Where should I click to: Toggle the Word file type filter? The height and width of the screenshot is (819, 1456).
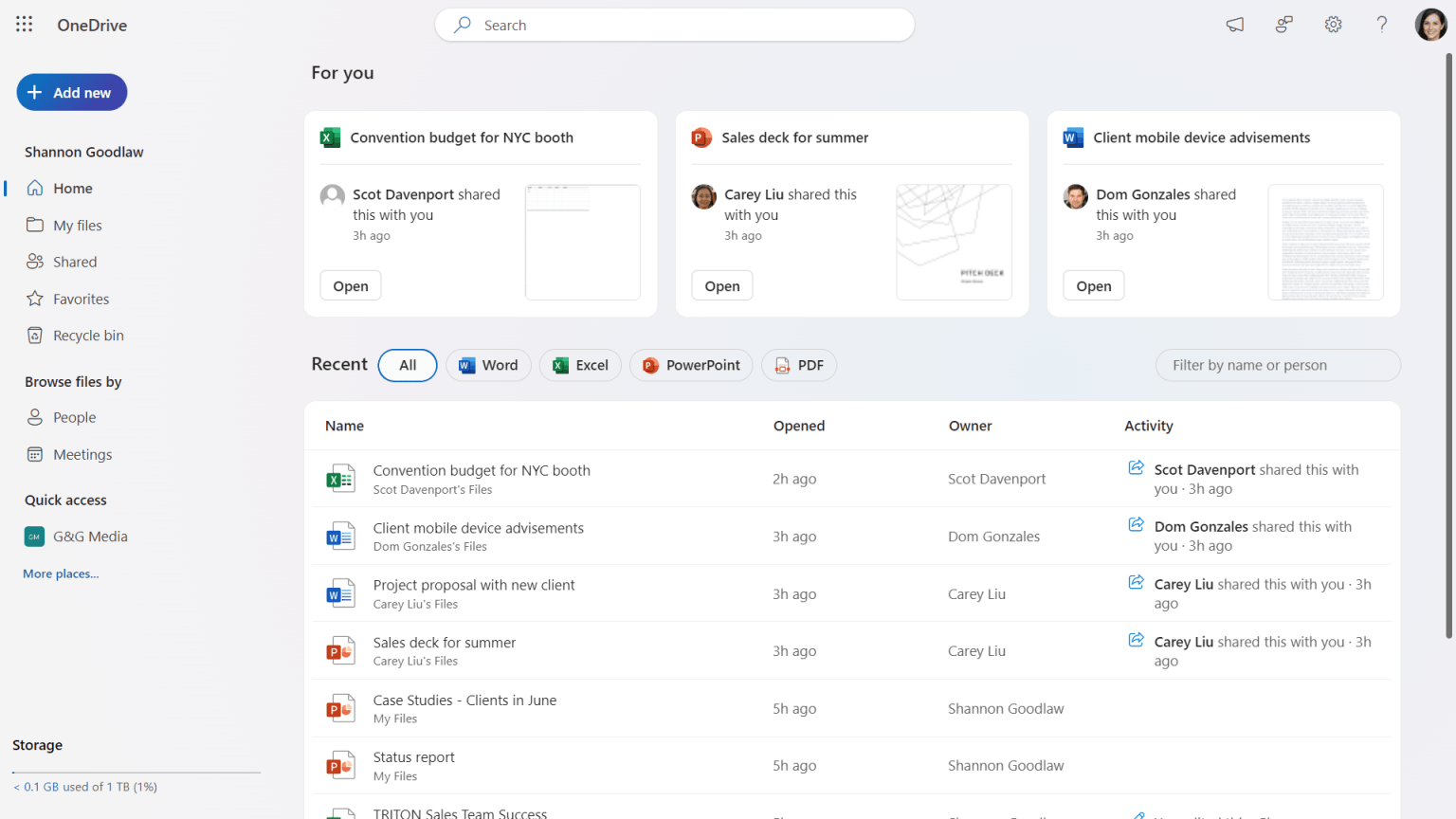[x=488, y=365]
